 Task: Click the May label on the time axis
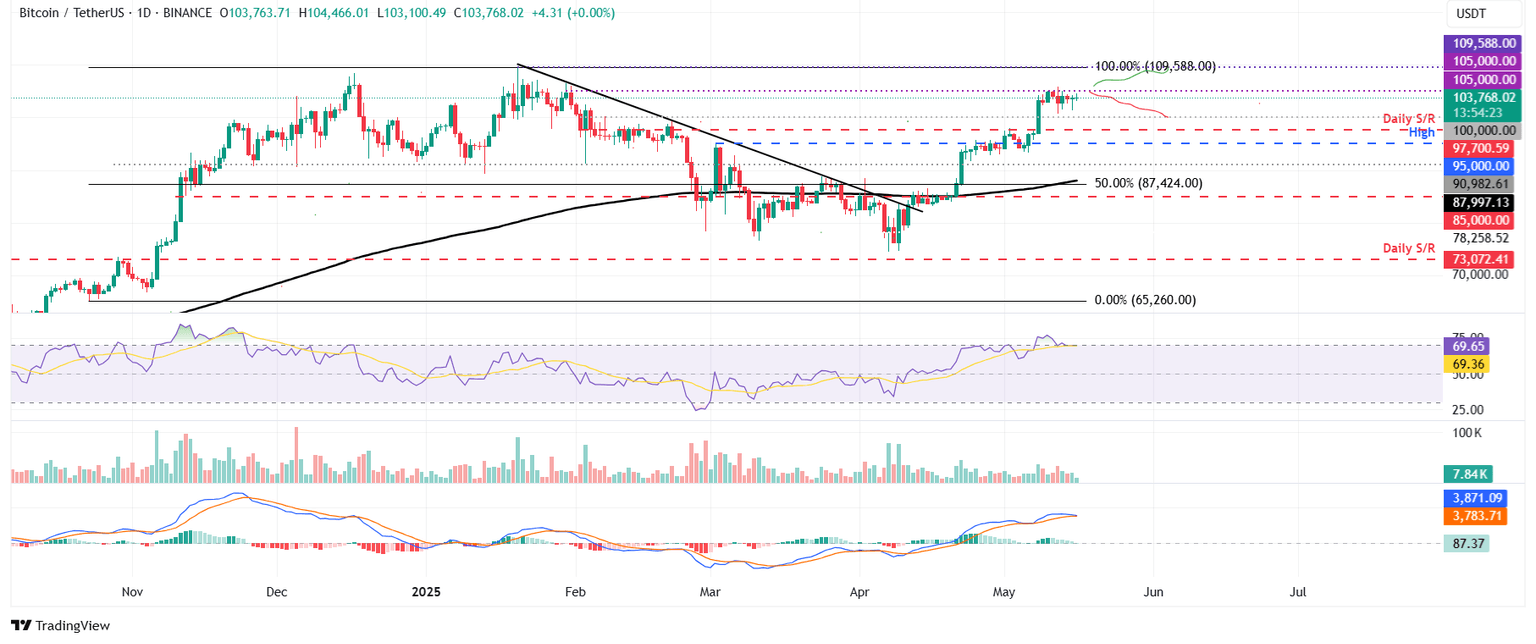point(1004,592)
